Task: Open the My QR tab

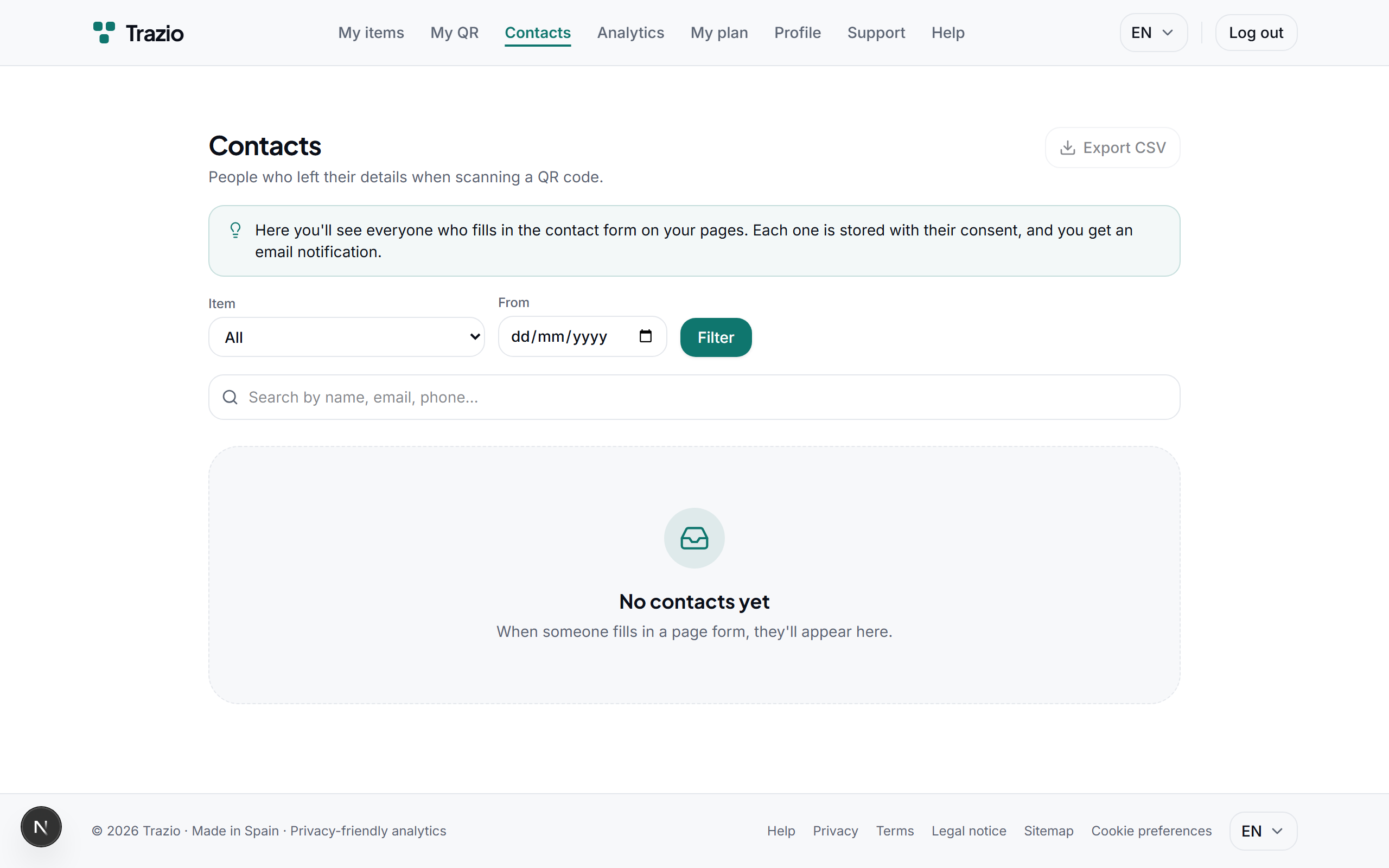Action: [x=454, y=33]
